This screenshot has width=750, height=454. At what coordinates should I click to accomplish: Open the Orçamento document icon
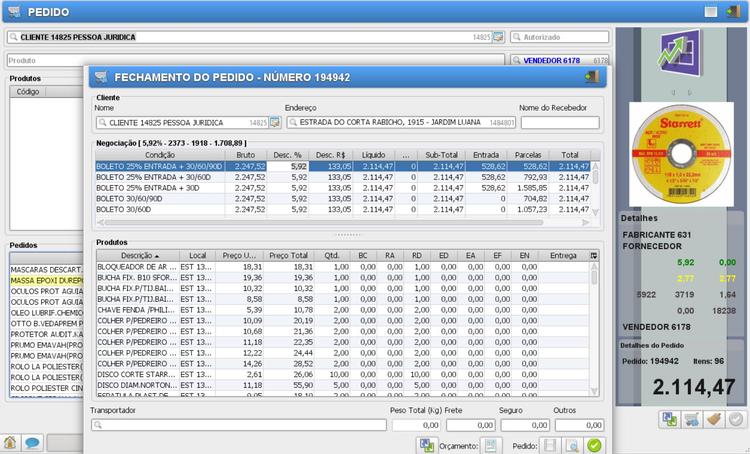489,445
